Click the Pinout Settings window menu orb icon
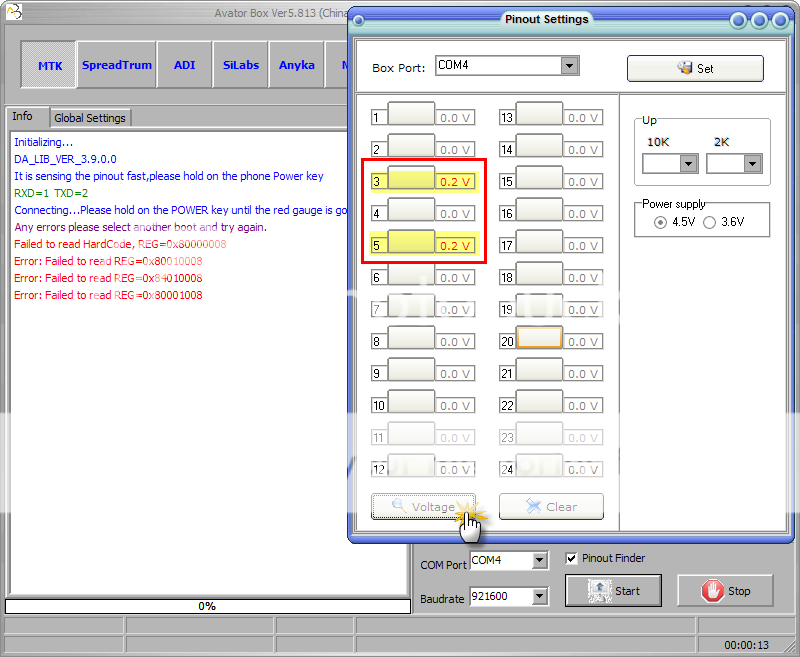This screenshot has width=800, height=657. coord(359,20)
